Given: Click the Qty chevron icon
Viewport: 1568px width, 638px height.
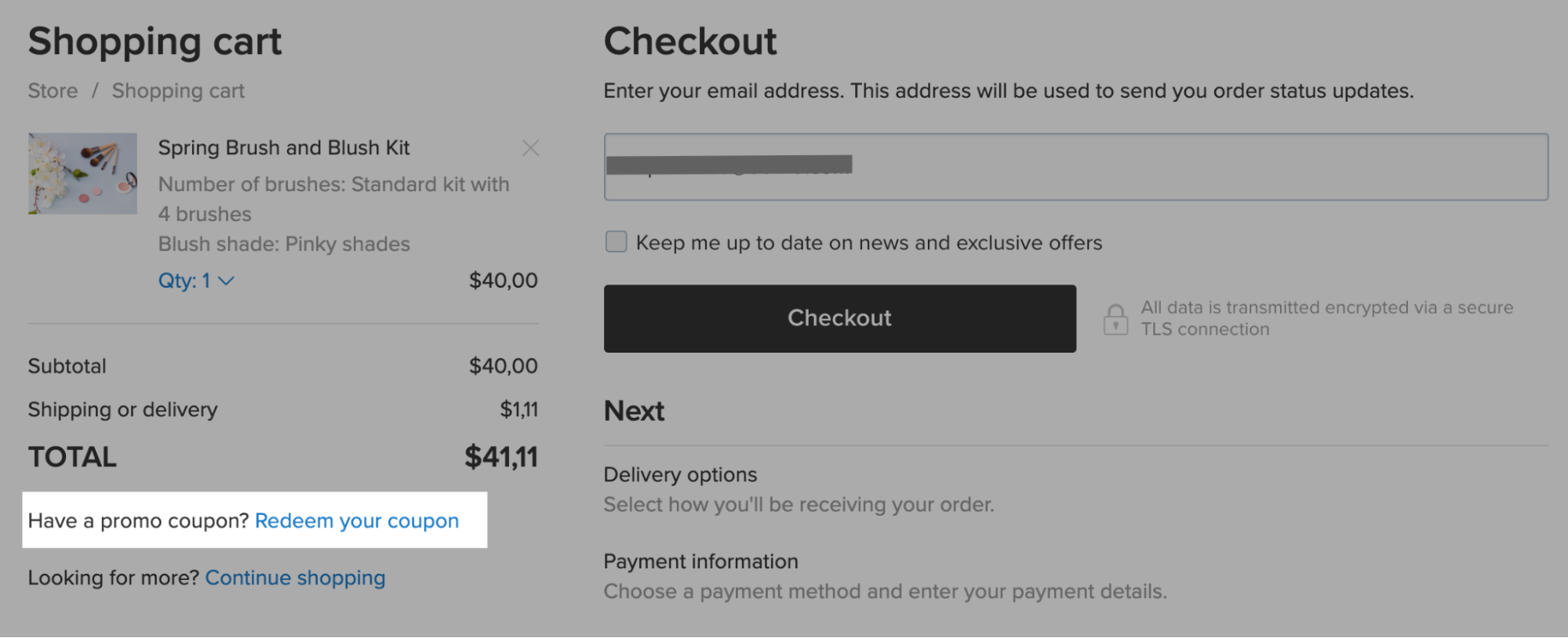Looking at the screenshot, I should [226, 280].
